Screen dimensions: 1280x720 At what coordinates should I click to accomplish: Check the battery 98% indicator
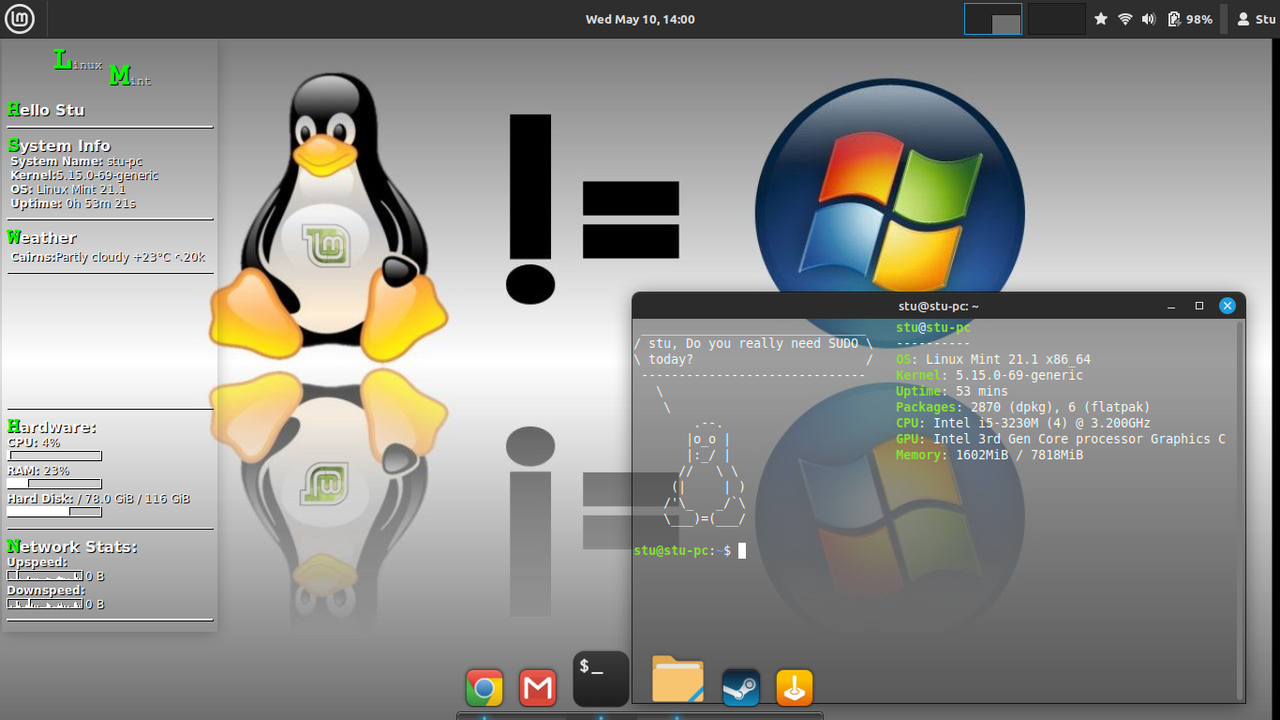[x=1190, y=19]
